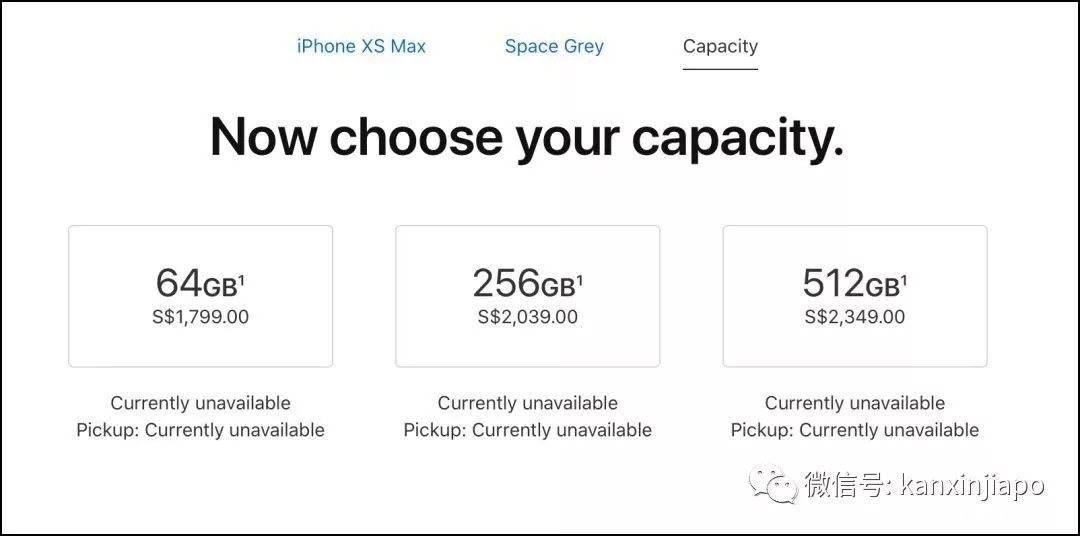This screenshot has width=1080, height=536.
Task: Click the S$2,349.00 price
Action: click(x=855, y=318)
